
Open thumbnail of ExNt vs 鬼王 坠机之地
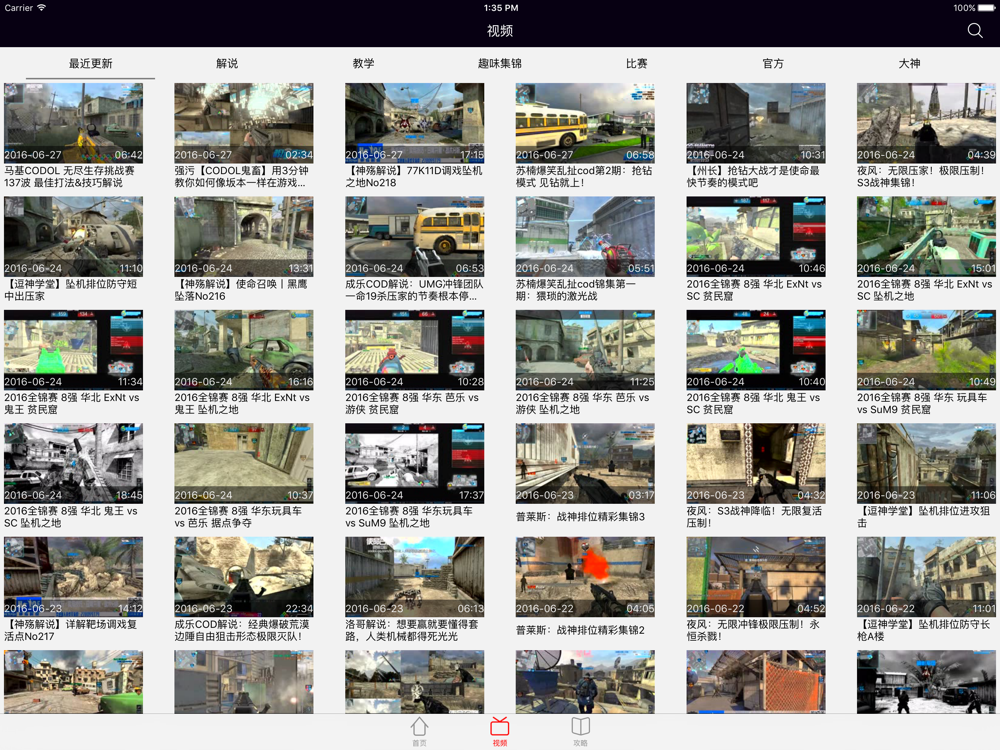pyautogui.click(x=244, y=349)
